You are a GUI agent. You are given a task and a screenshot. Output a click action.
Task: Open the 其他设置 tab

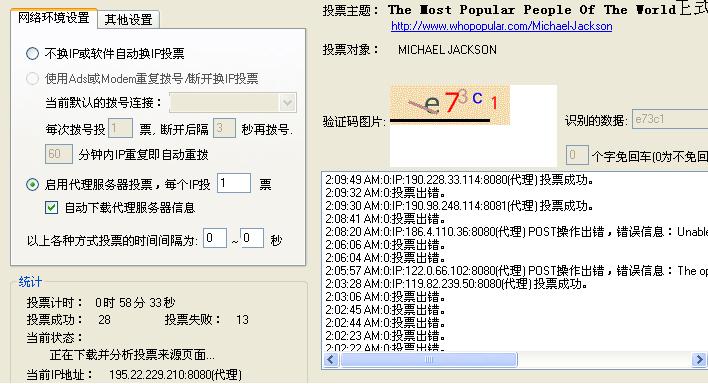click(x=129, y=19)
